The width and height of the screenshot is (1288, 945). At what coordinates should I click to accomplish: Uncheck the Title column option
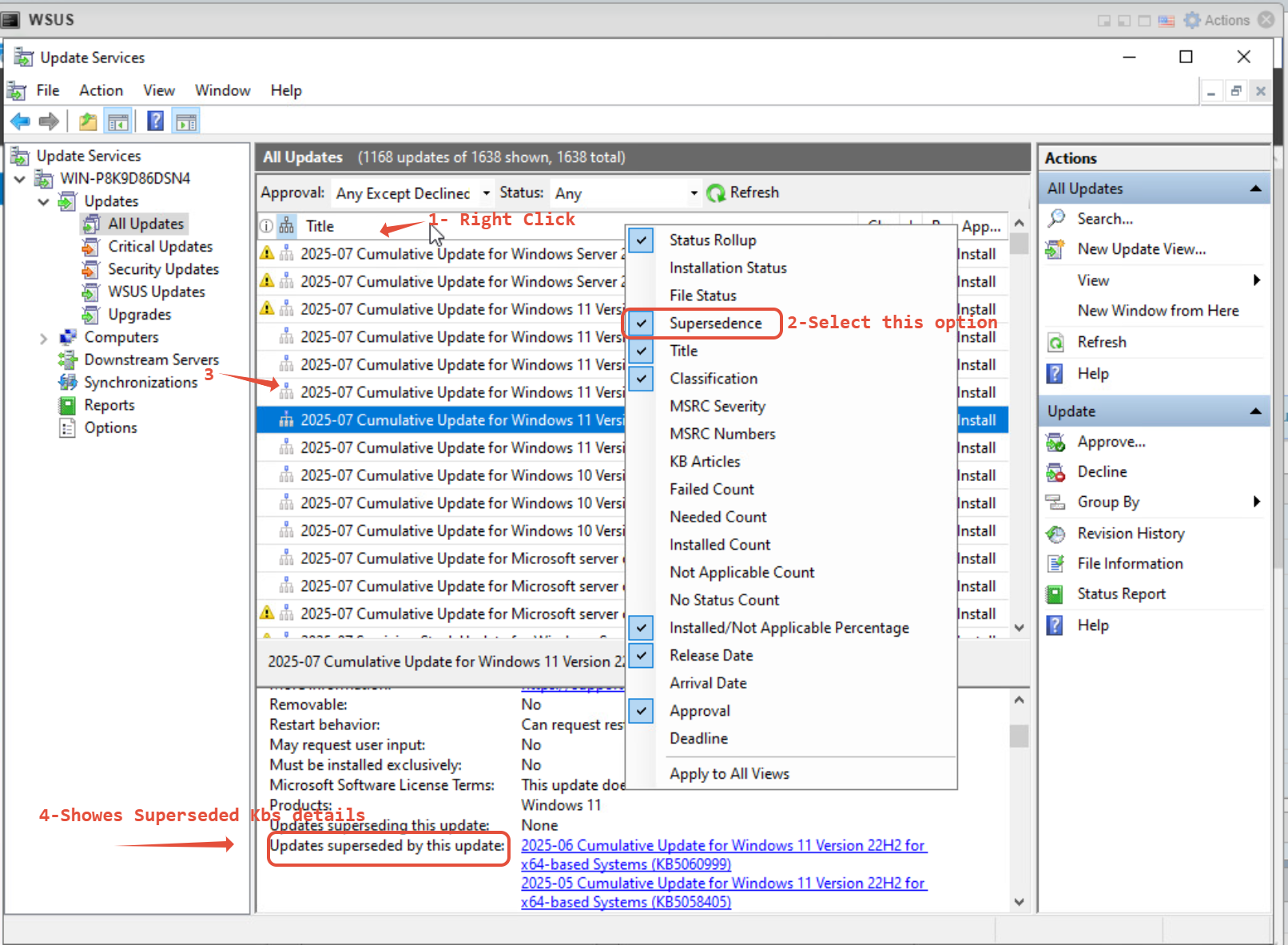pos(641,351)
